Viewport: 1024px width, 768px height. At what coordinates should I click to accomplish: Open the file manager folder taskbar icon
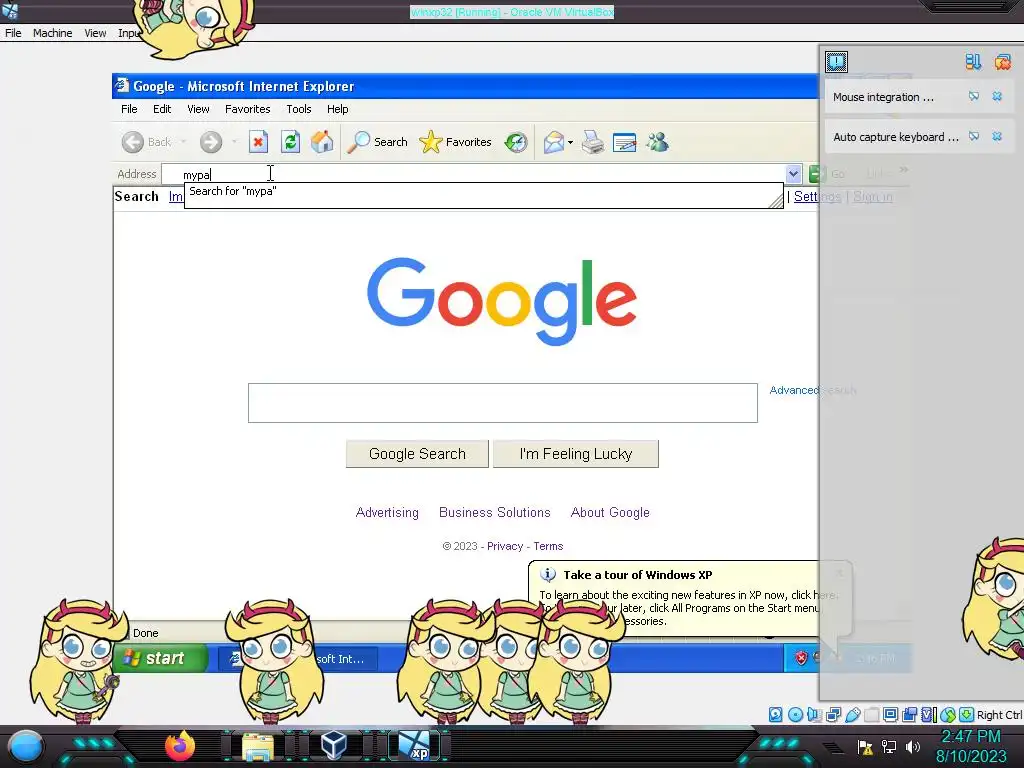coord(258,746)
